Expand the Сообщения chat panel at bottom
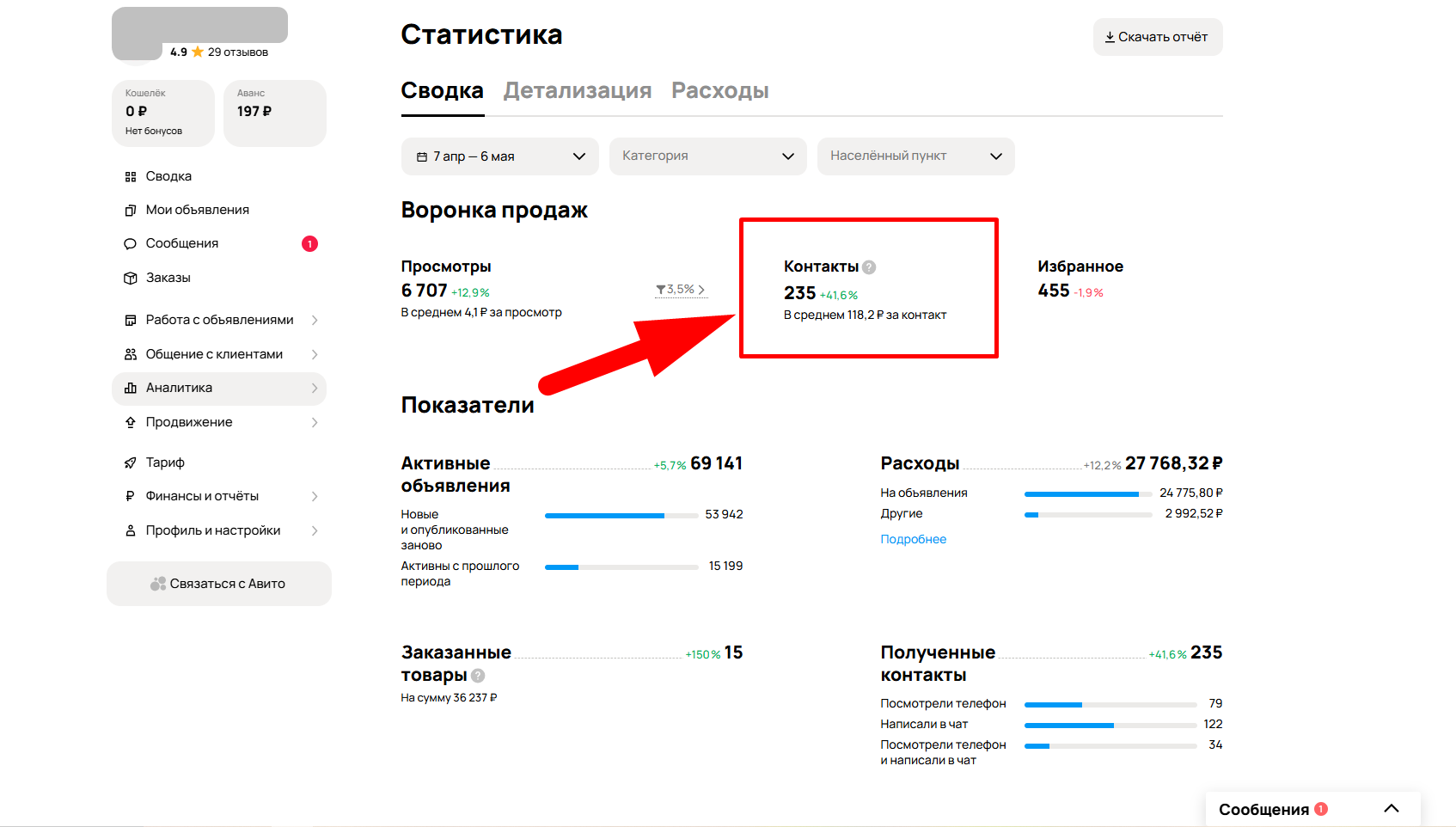The image size is (1456, 827). (1391, 809)
